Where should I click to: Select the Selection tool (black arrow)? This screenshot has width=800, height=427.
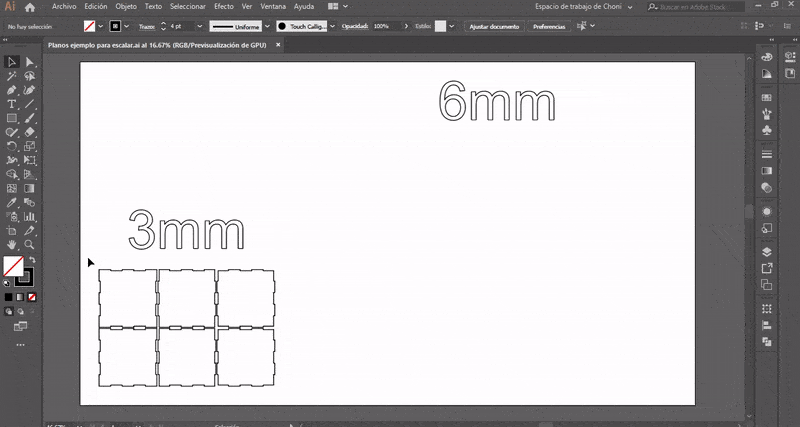(12, 62)
